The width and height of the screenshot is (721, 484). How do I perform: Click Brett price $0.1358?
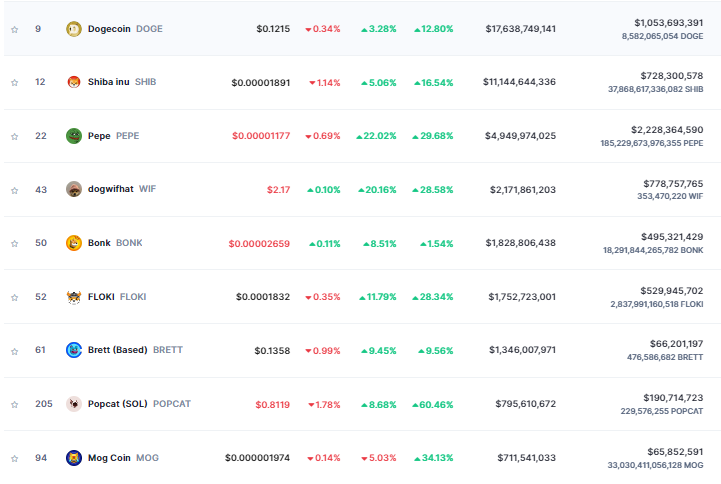coord(272,351)
